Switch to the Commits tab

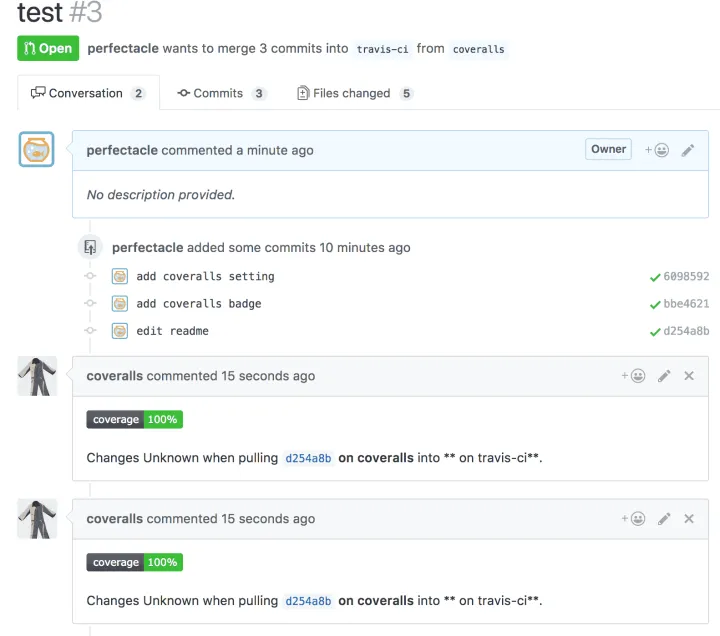(x=221, y=93)
